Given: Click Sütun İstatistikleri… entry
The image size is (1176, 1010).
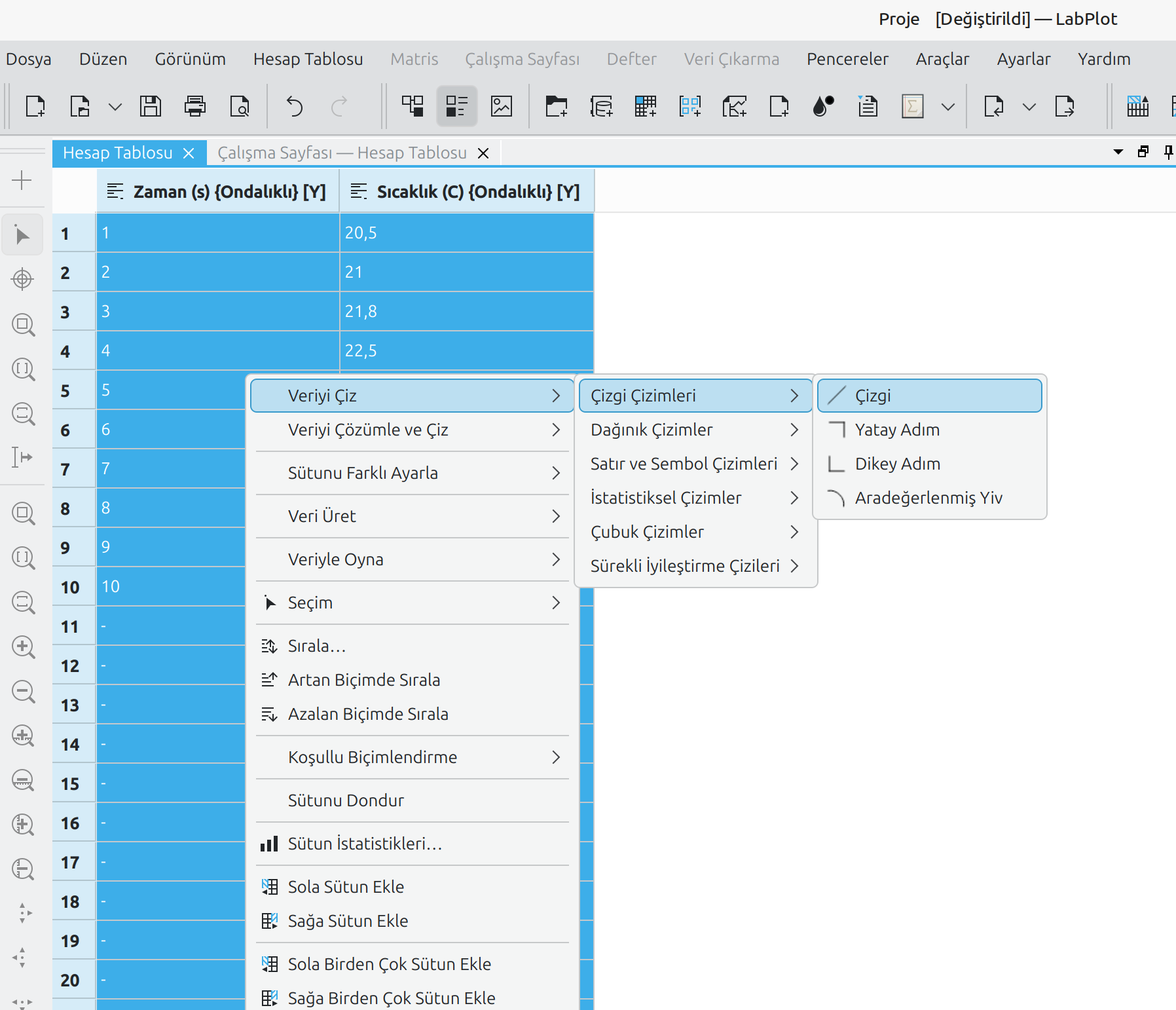Looking at the screenshot, I should click(412, 844).
